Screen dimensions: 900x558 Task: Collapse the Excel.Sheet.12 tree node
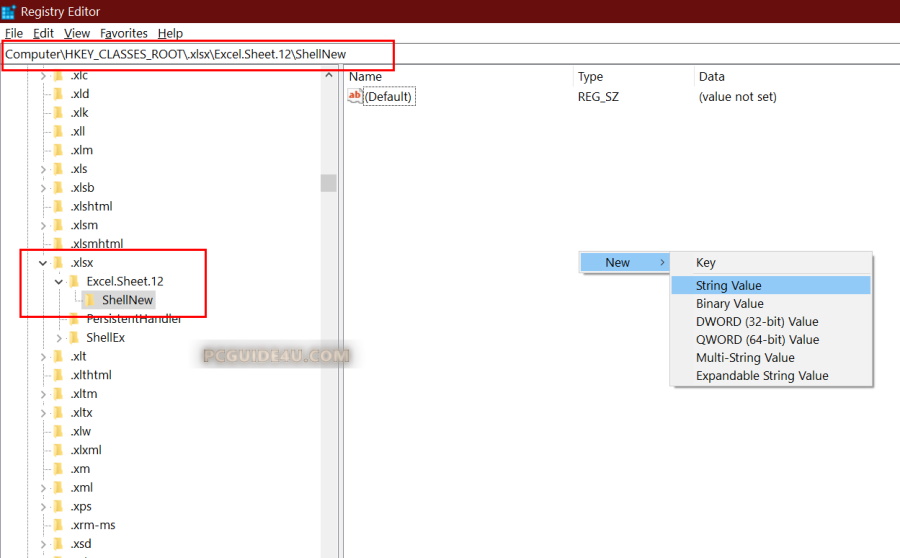coord(59,282)
